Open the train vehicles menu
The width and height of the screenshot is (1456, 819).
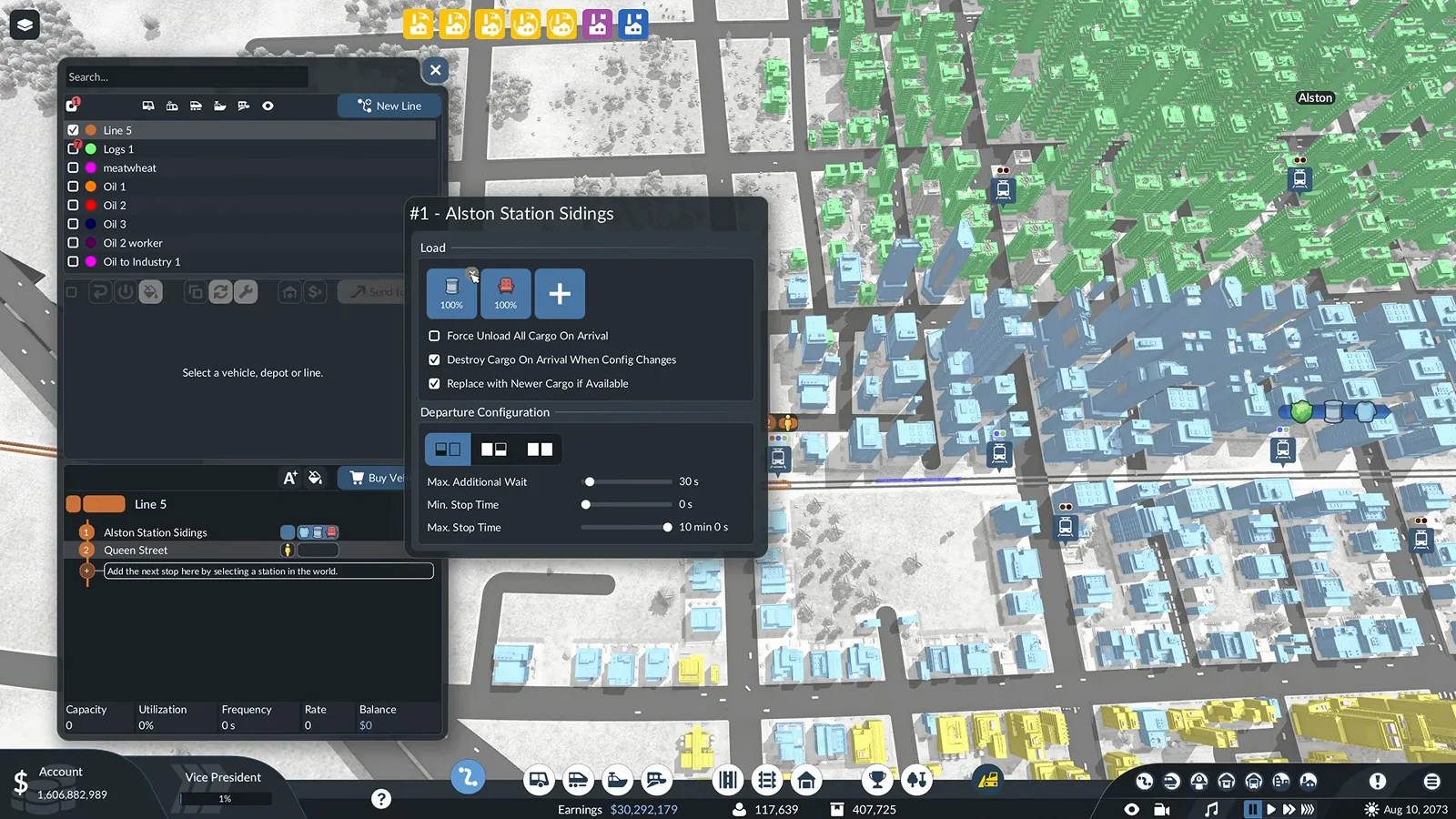578,780
